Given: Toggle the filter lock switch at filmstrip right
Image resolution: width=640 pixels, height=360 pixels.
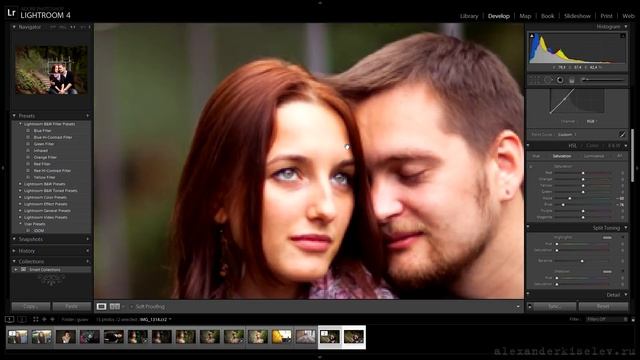Looking at the screenshot, I should click(633, 319).
